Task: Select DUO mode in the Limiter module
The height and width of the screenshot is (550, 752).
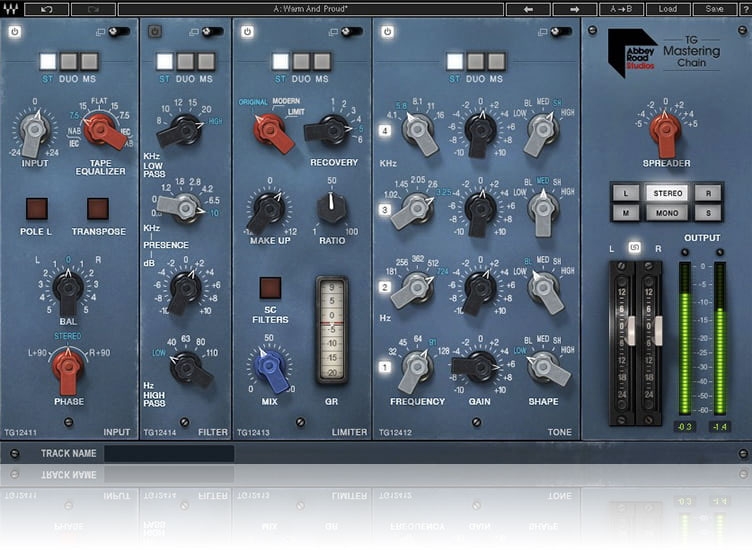Action: [300, 62]
